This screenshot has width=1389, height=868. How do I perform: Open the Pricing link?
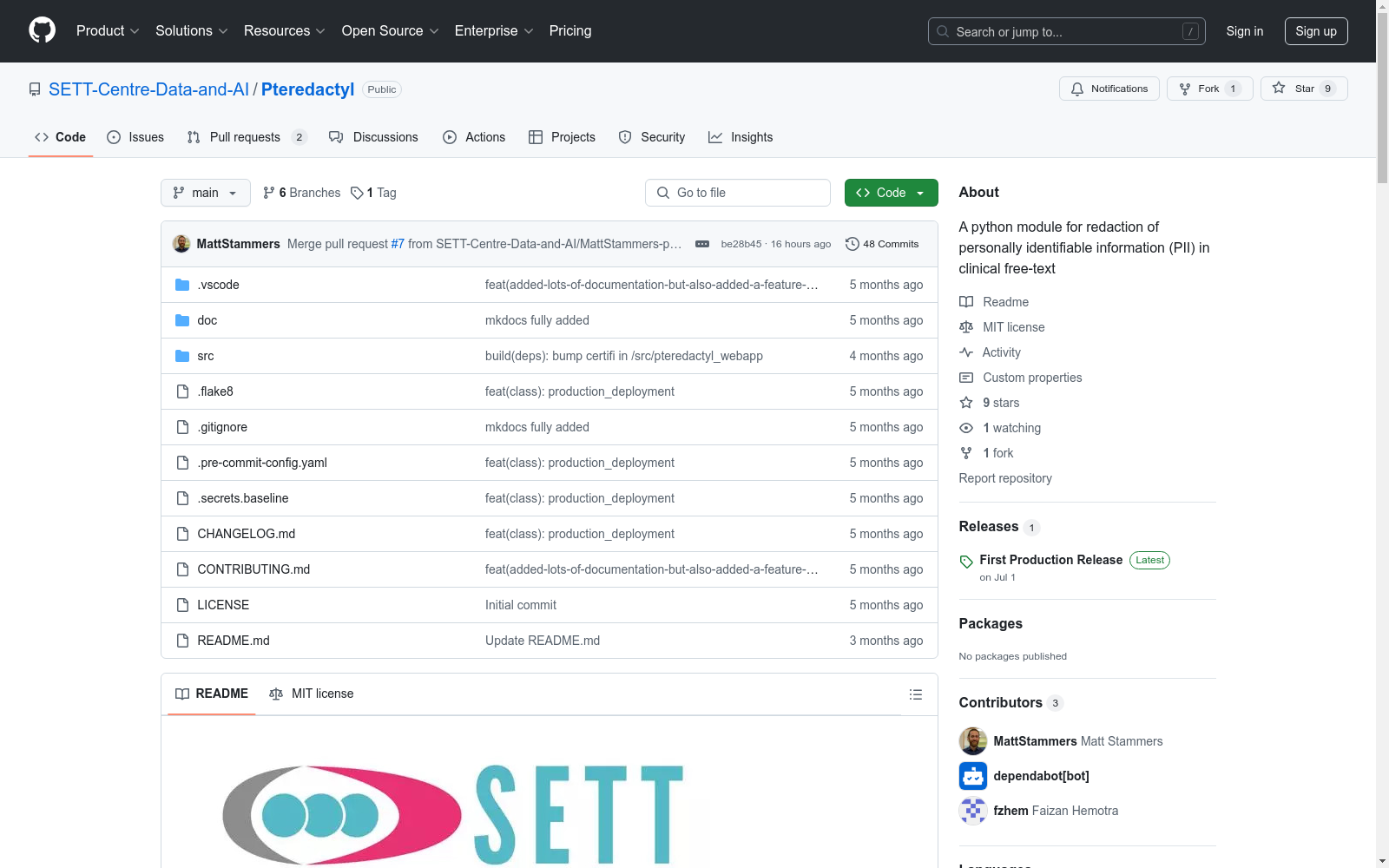pyautogui.click(x=570, y=31)
